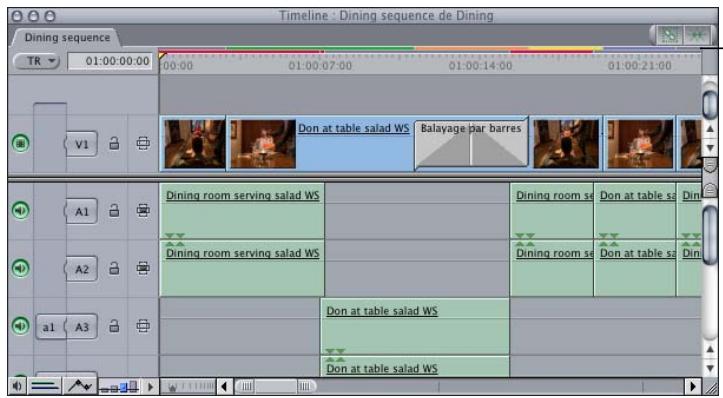
Task: Click the current timecode field 01:00:00:00
Action: pos(110,61)
